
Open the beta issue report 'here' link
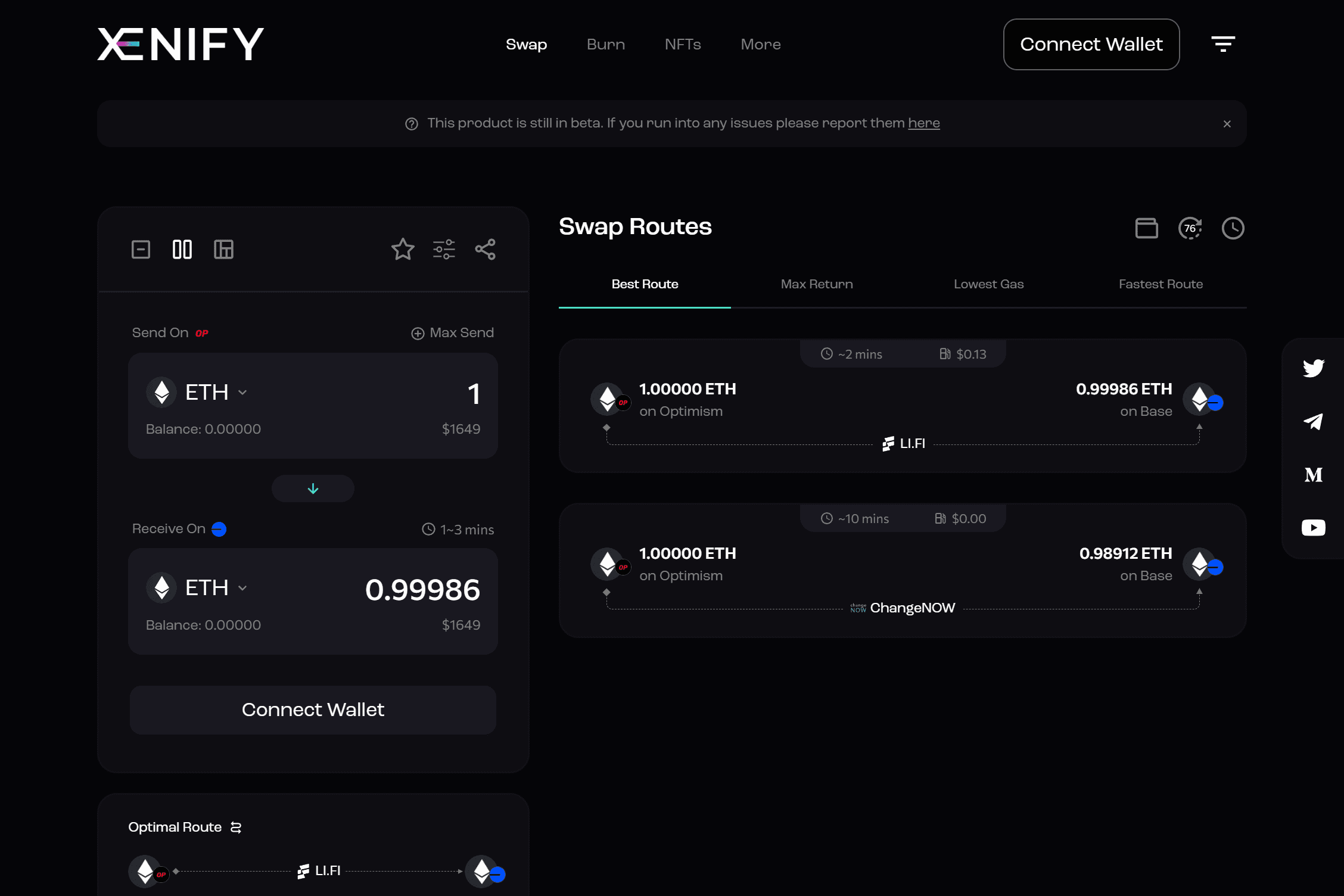923,123
